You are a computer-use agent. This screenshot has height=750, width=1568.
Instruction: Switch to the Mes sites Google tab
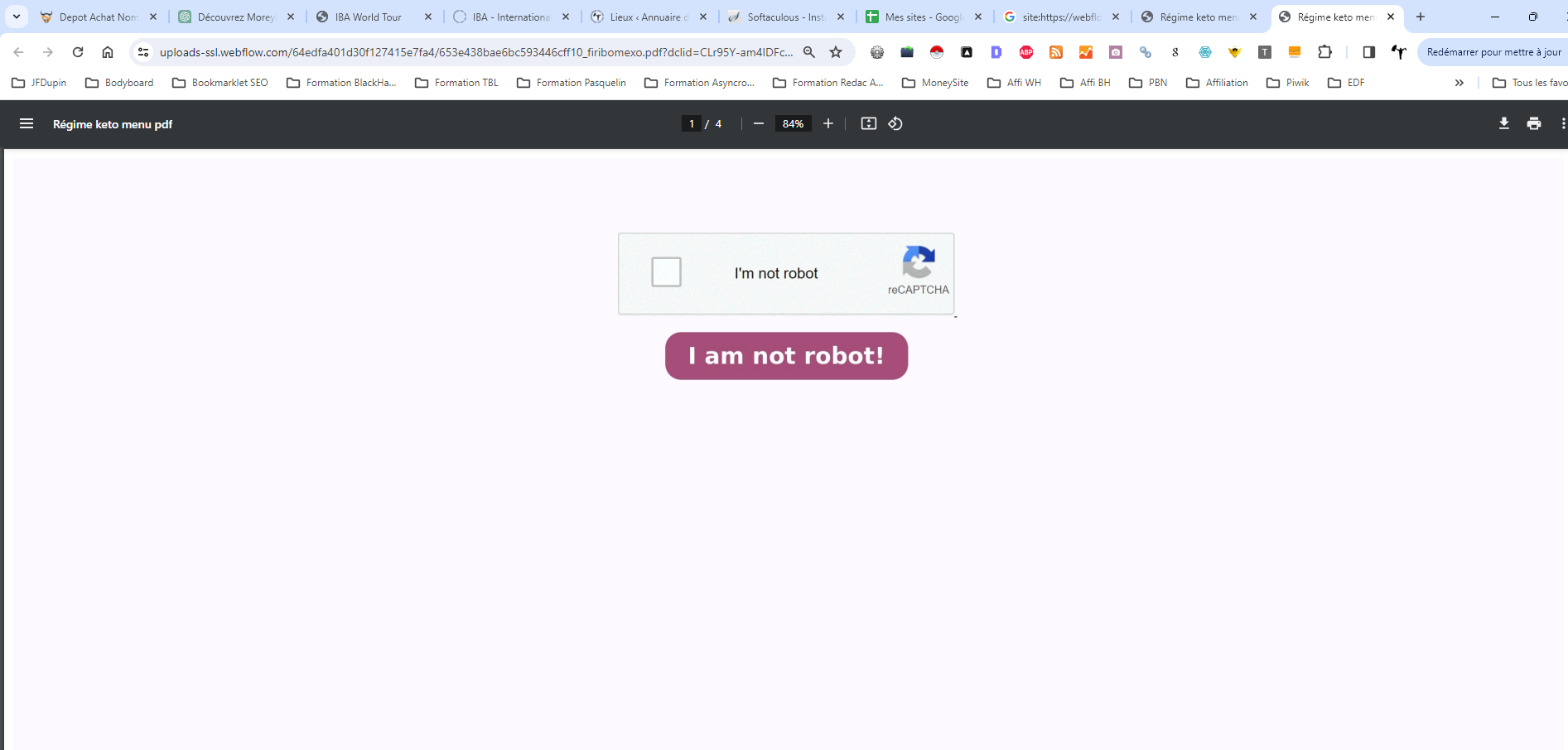coord(921,17)
